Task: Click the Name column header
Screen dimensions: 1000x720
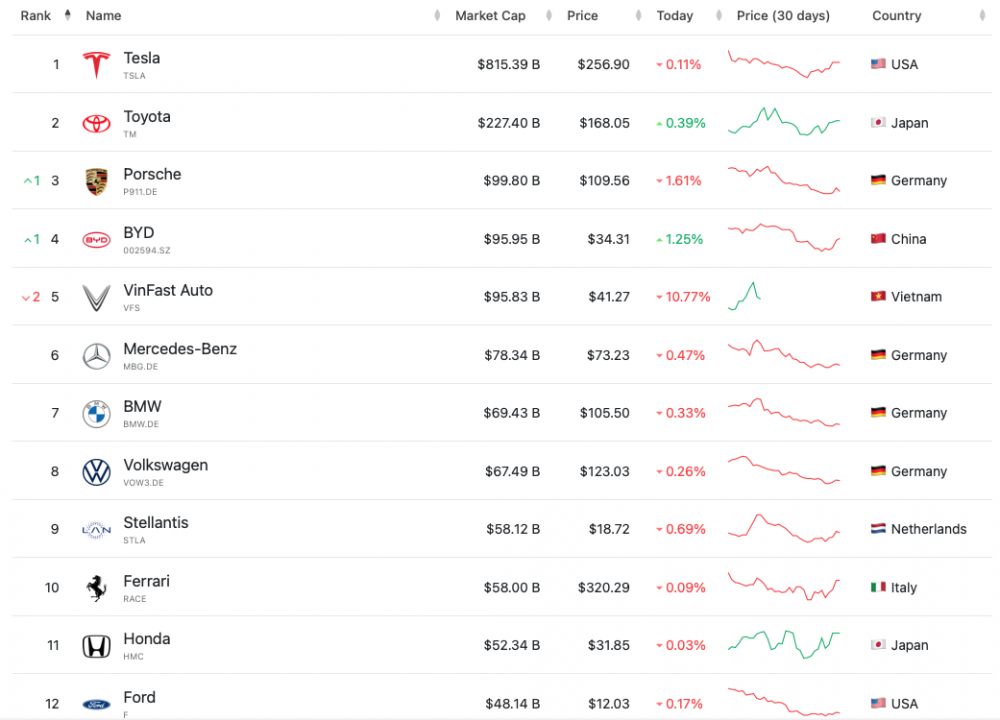Action: (x=103, y=15)
